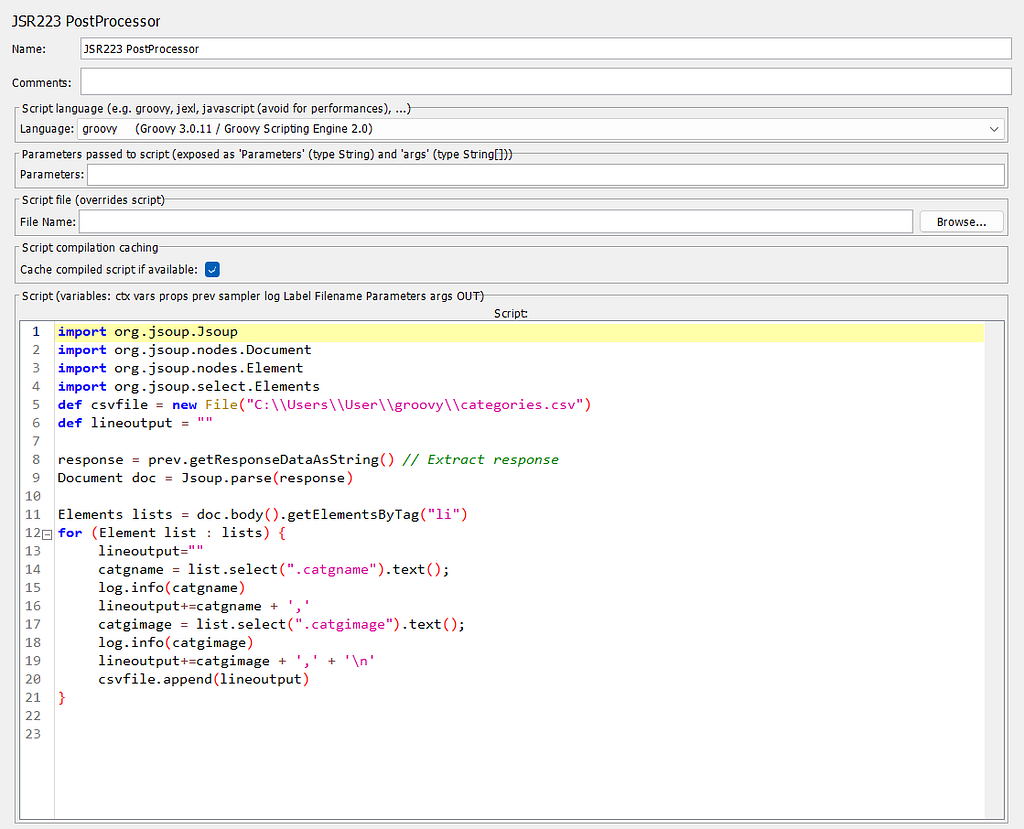Click the csvfile File path line

pyautogui.click(x=324, y=405)
